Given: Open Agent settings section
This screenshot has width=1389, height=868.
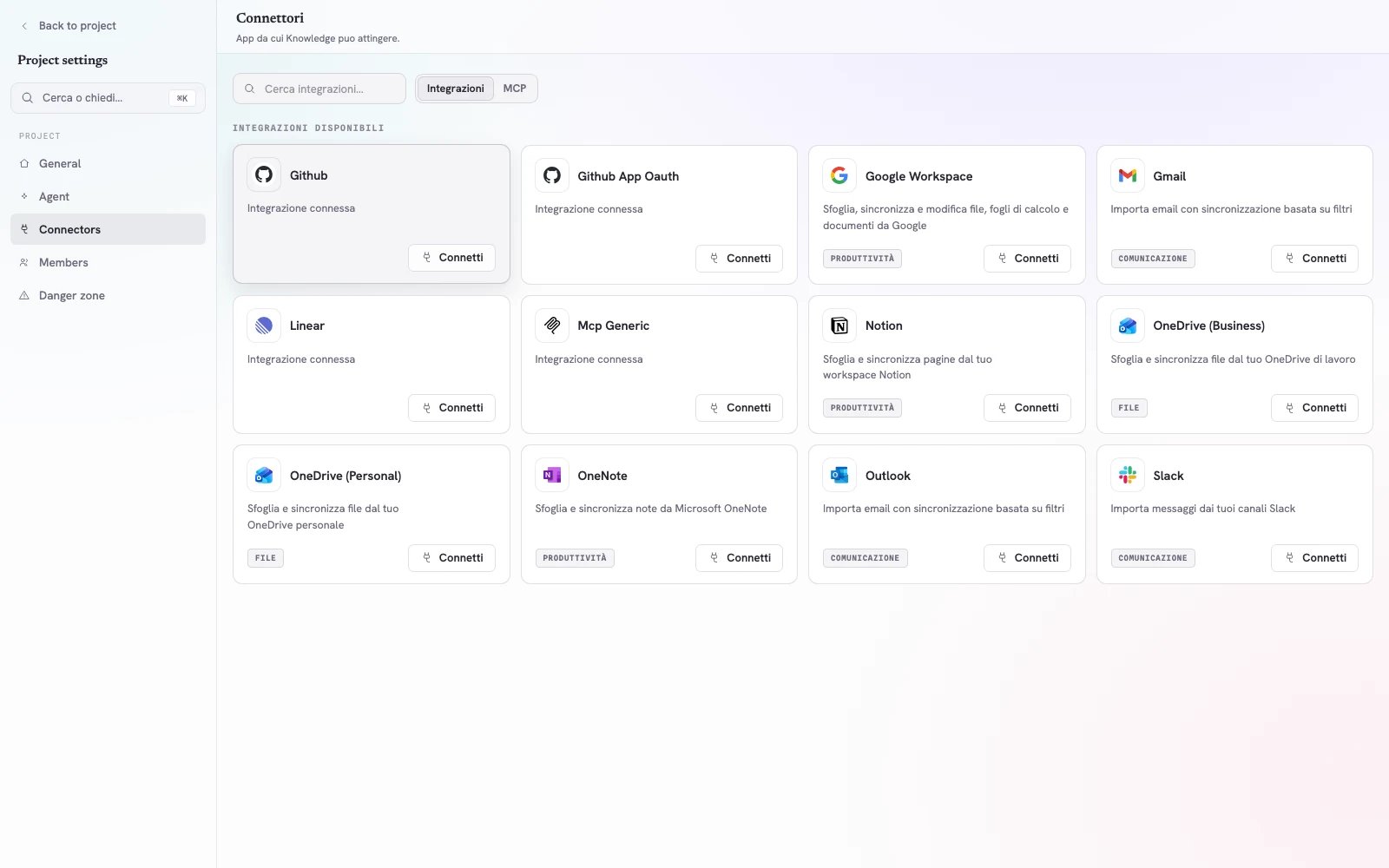Looking at the screenshot, I should (x=108, y=196).
